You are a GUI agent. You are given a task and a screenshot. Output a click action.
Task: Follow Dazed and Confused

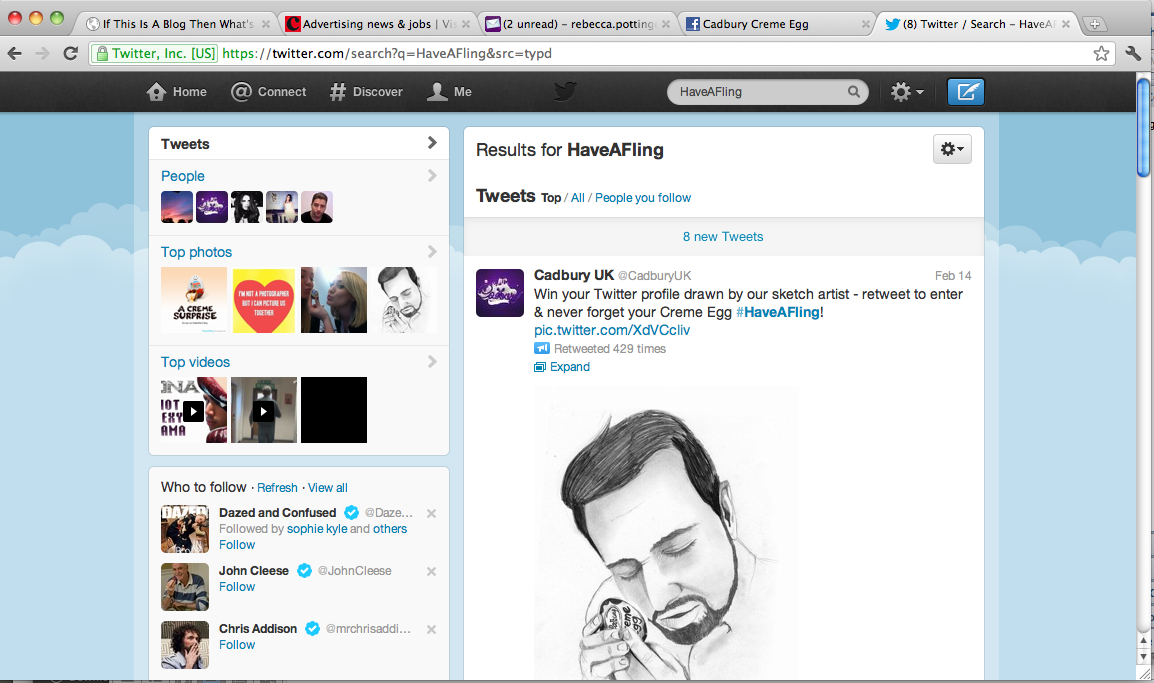(x=237, y=545)
